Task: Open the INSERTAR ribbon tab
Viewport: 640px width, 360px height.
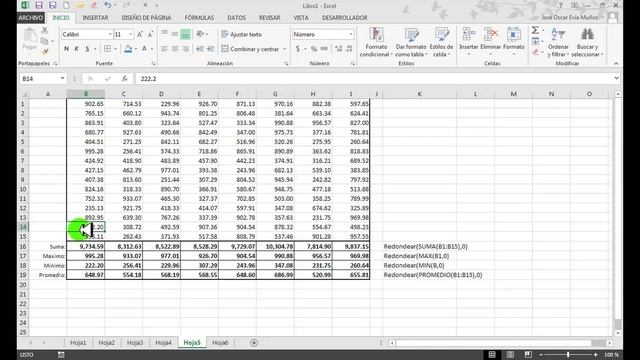Action: point(95,18)
